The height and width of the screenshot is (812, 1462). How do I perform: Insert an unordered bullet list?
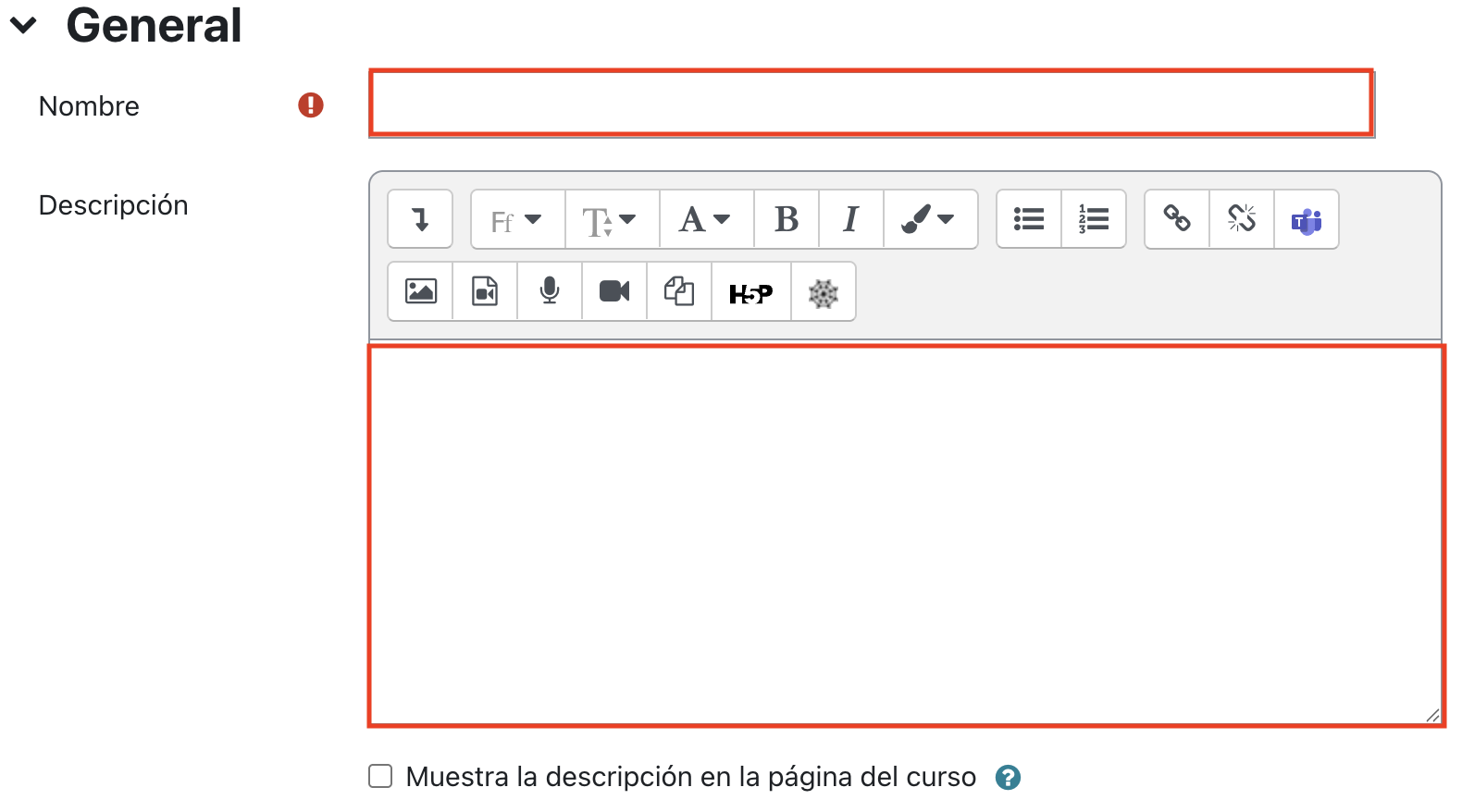1029,219
